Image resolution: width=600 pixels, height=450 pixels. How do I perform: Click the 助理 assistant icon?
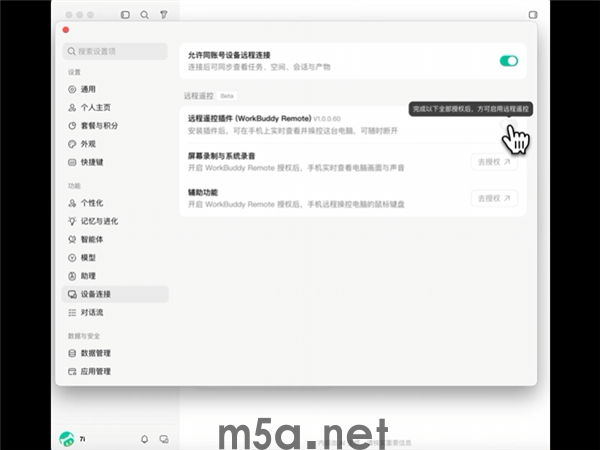72,276
